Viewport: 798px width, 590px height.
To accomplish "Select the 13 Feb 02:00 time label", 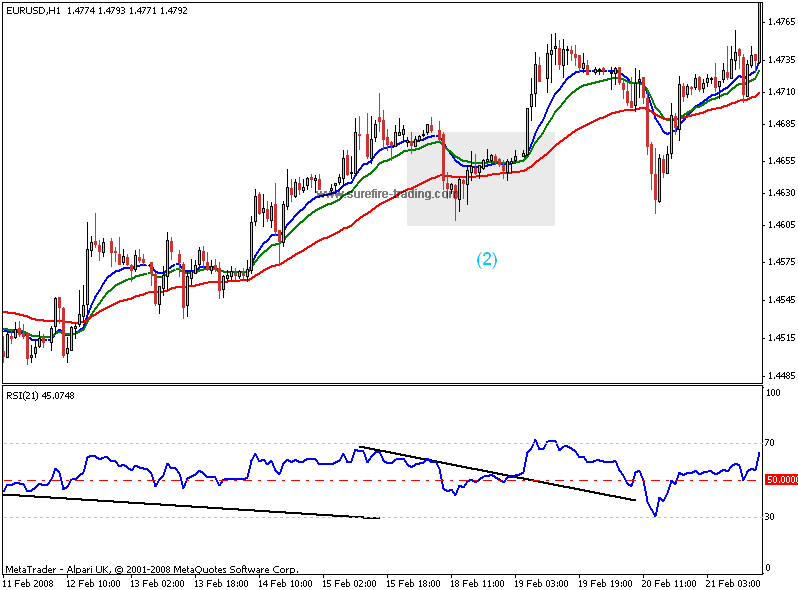I will (157, 583).
